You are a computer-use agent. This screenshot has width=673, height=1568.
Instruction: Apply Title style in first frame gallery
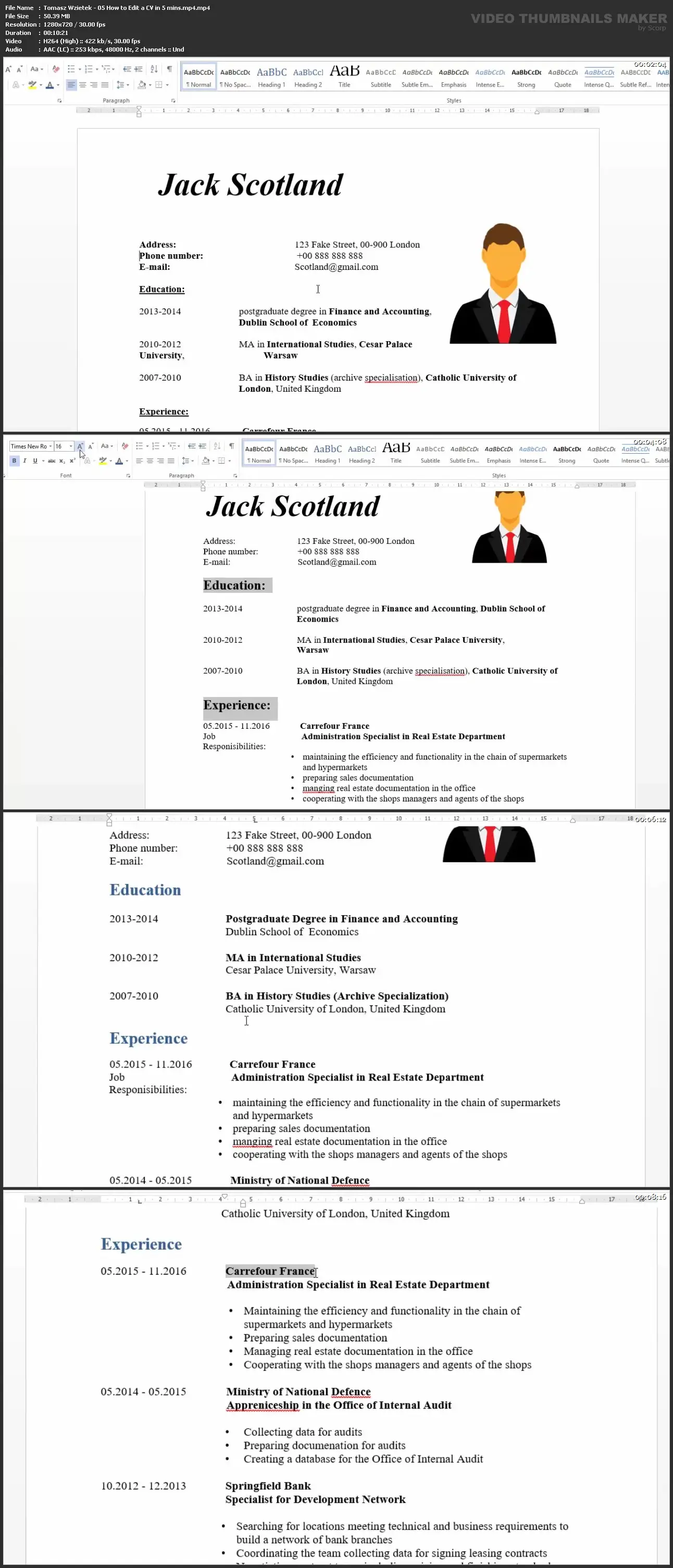click(344, 77)
